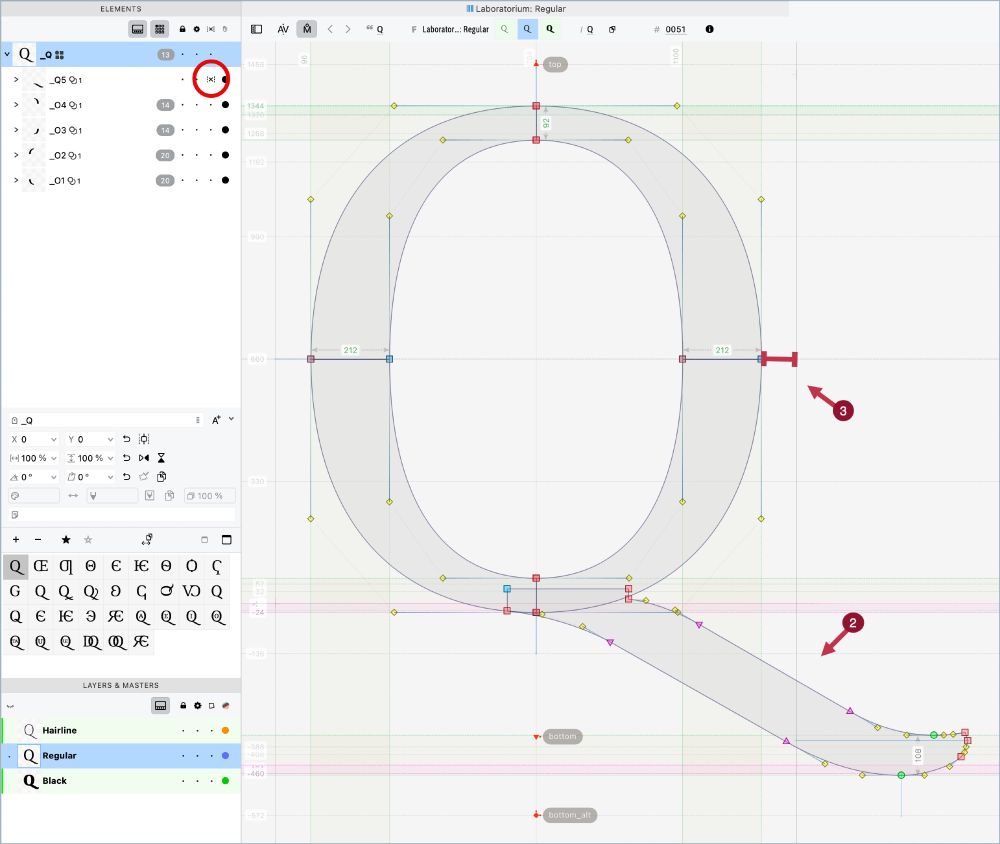Switch to Hairline master Q preview
The image size is (1000, 844).
click(x=504, y=29)
